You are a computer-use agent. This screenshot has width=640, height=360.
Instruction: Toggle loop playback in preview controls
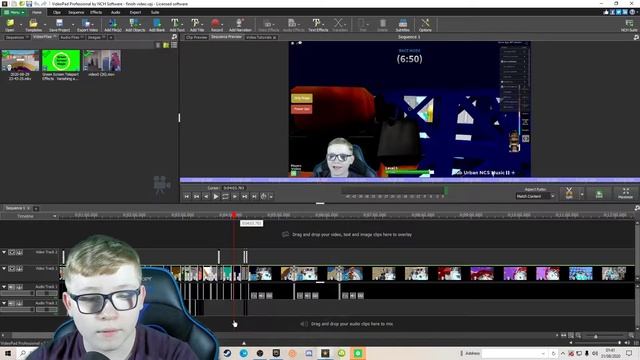click(225, 196)
